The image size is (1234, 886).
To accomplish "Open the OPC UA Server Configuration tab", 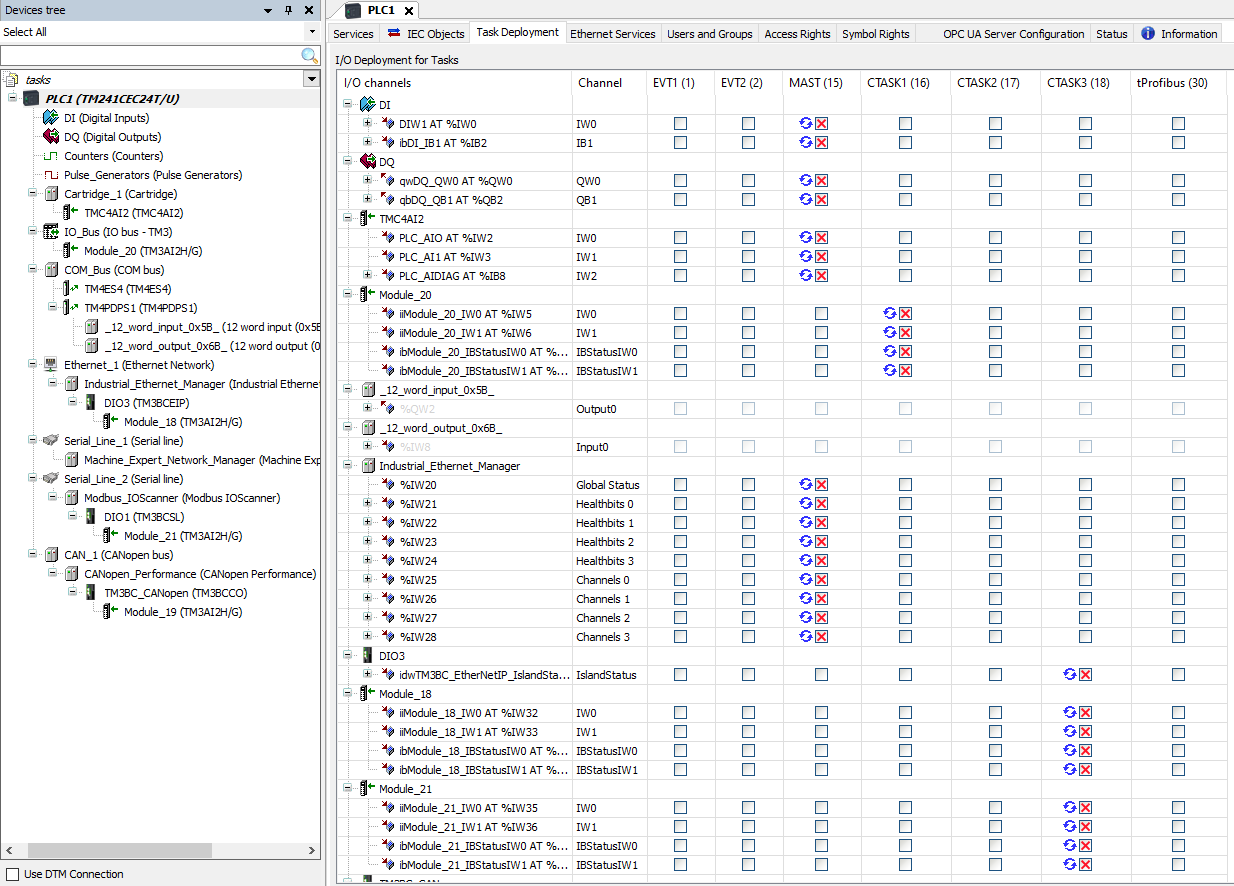I will tap(1013, 34).
